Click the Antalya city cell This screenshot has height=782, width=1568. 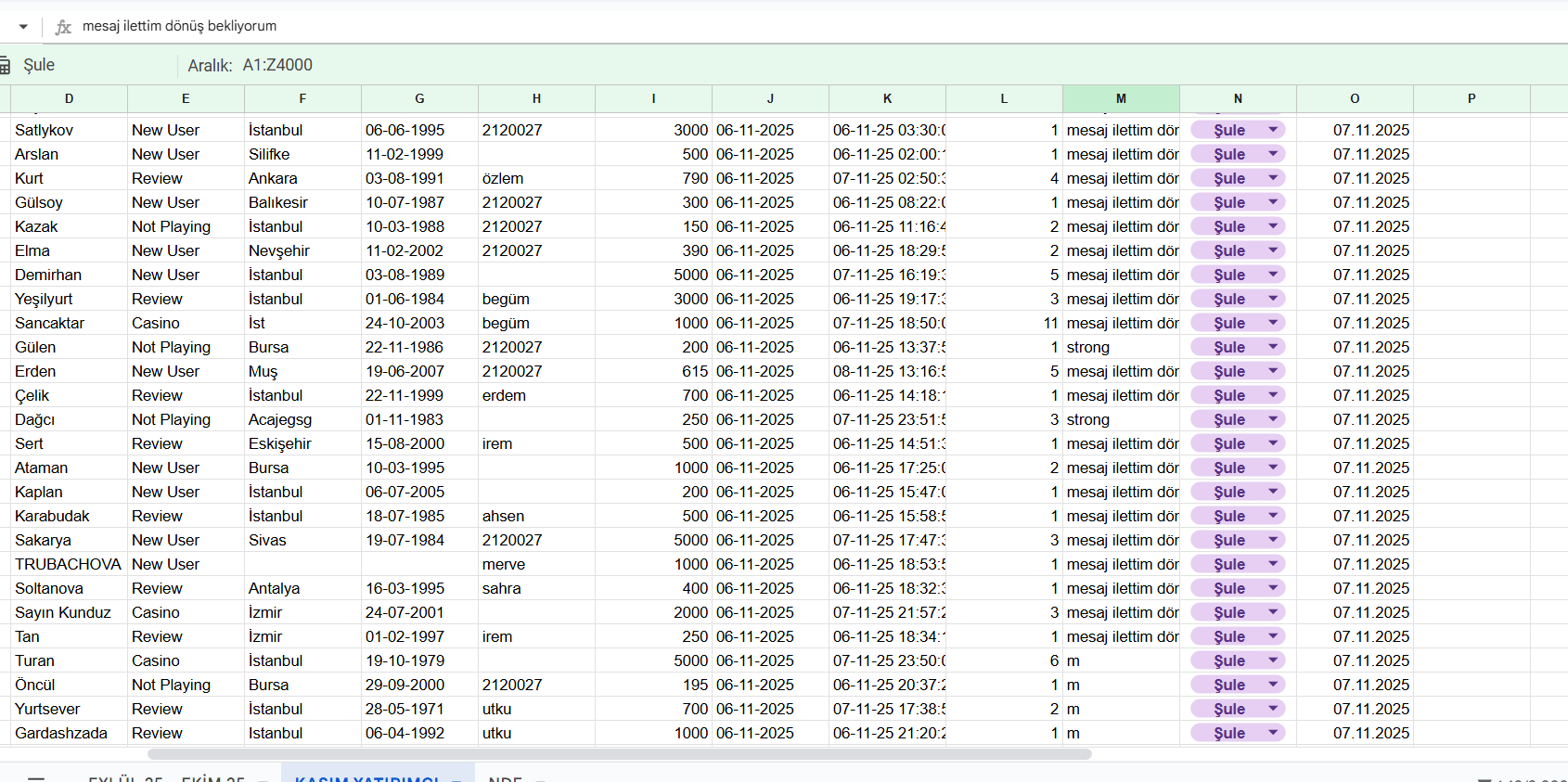pos(302,588)
